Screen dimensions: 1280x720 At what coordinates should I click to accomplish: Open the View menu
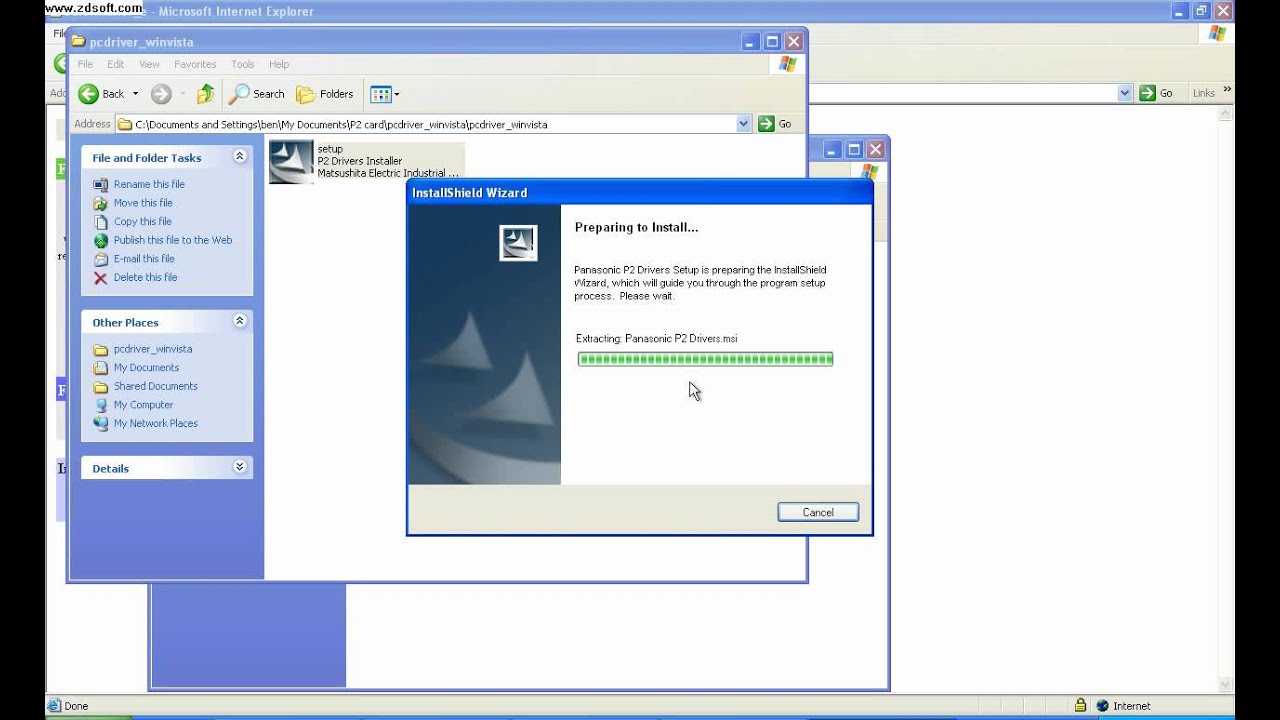(x=149, y=64)
